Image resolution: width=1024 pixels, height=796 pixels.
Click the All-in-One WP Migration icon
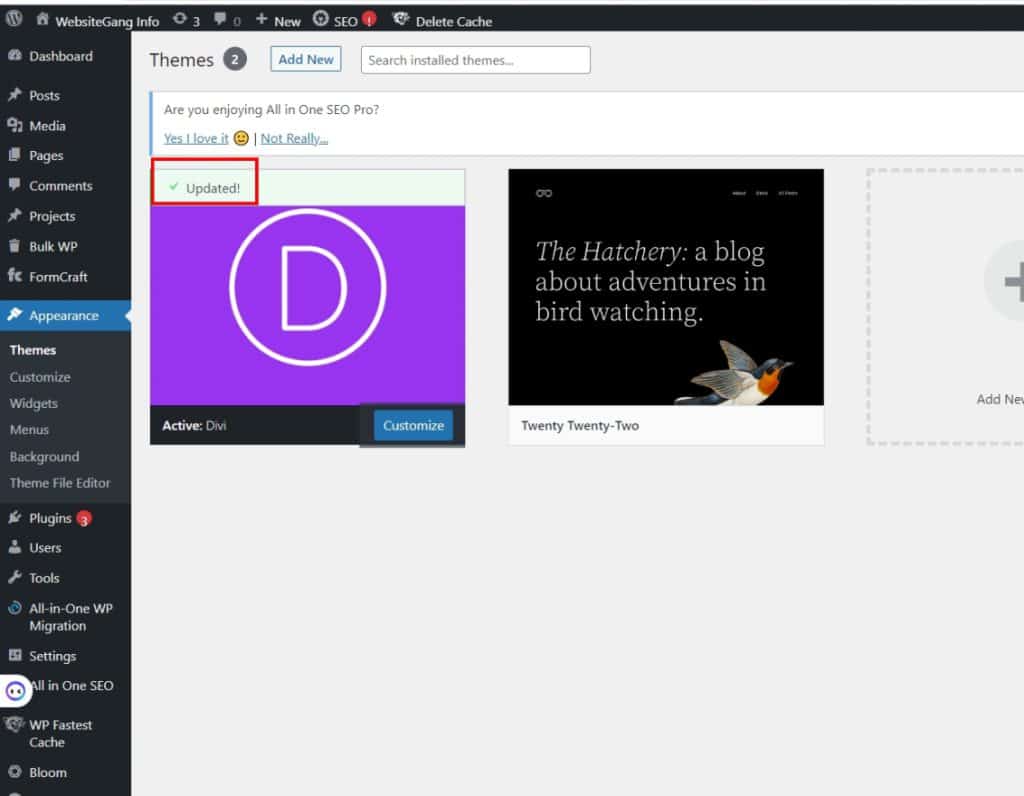click(x=14, y=608)
